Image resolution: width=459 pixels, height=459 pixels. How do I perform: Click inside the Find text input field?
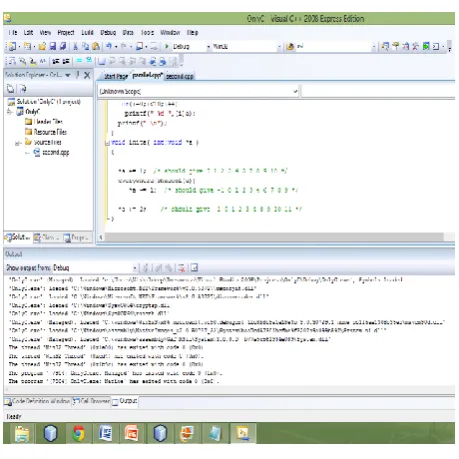coord(333,47)
